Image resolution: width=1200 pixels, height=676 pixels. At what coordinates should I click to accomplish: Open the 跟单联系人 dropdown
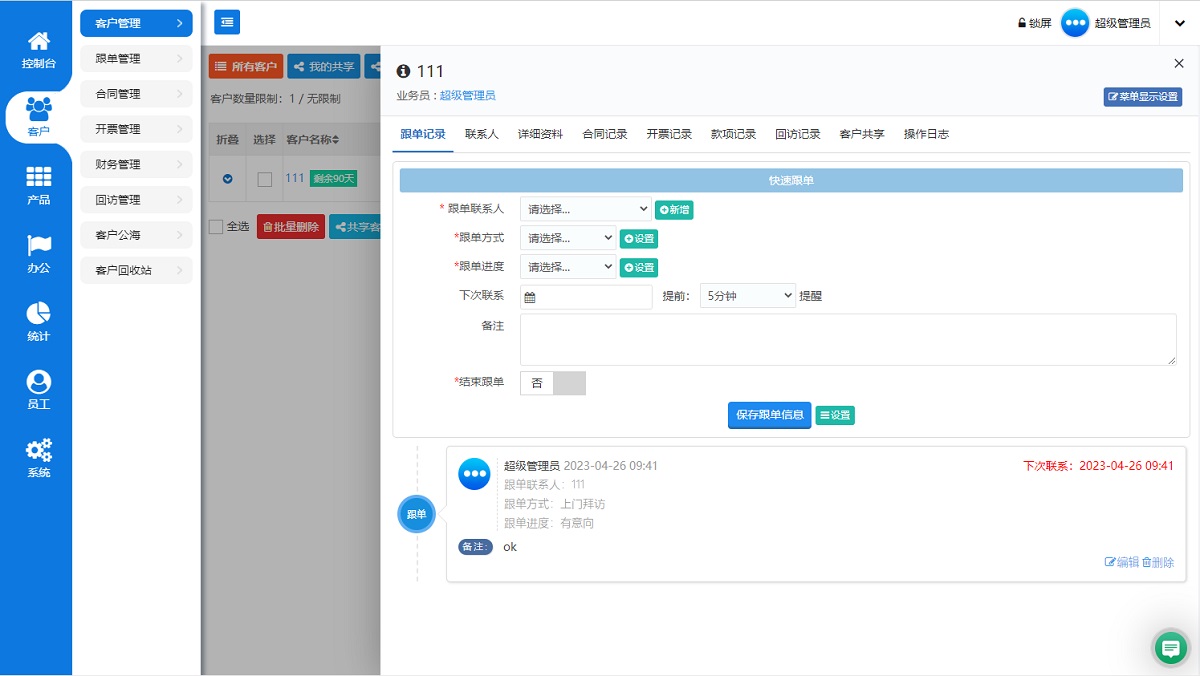click(x=585, y=209)
